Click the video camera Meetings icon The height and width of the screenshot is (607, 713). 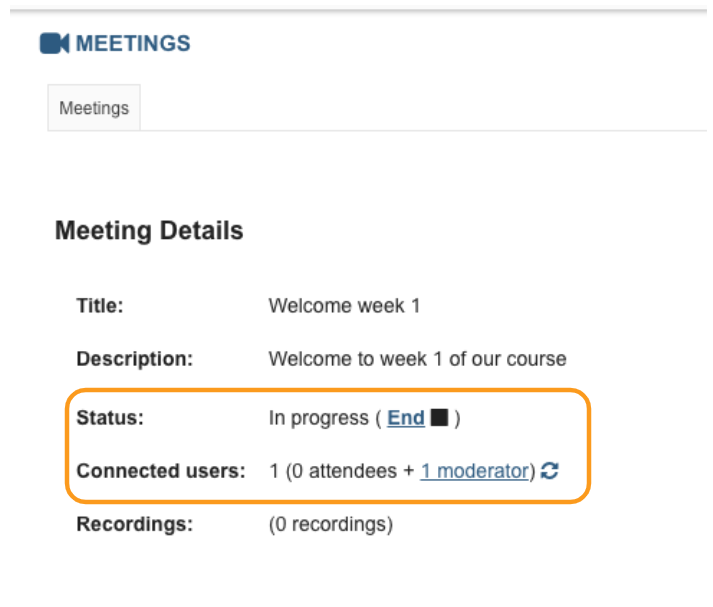(x=55, y=44)
